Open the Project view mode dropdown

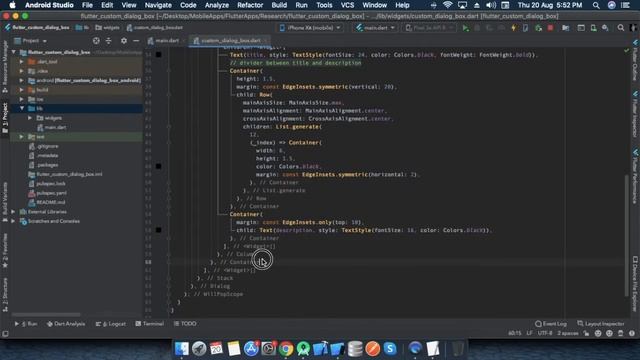[31, 41]
